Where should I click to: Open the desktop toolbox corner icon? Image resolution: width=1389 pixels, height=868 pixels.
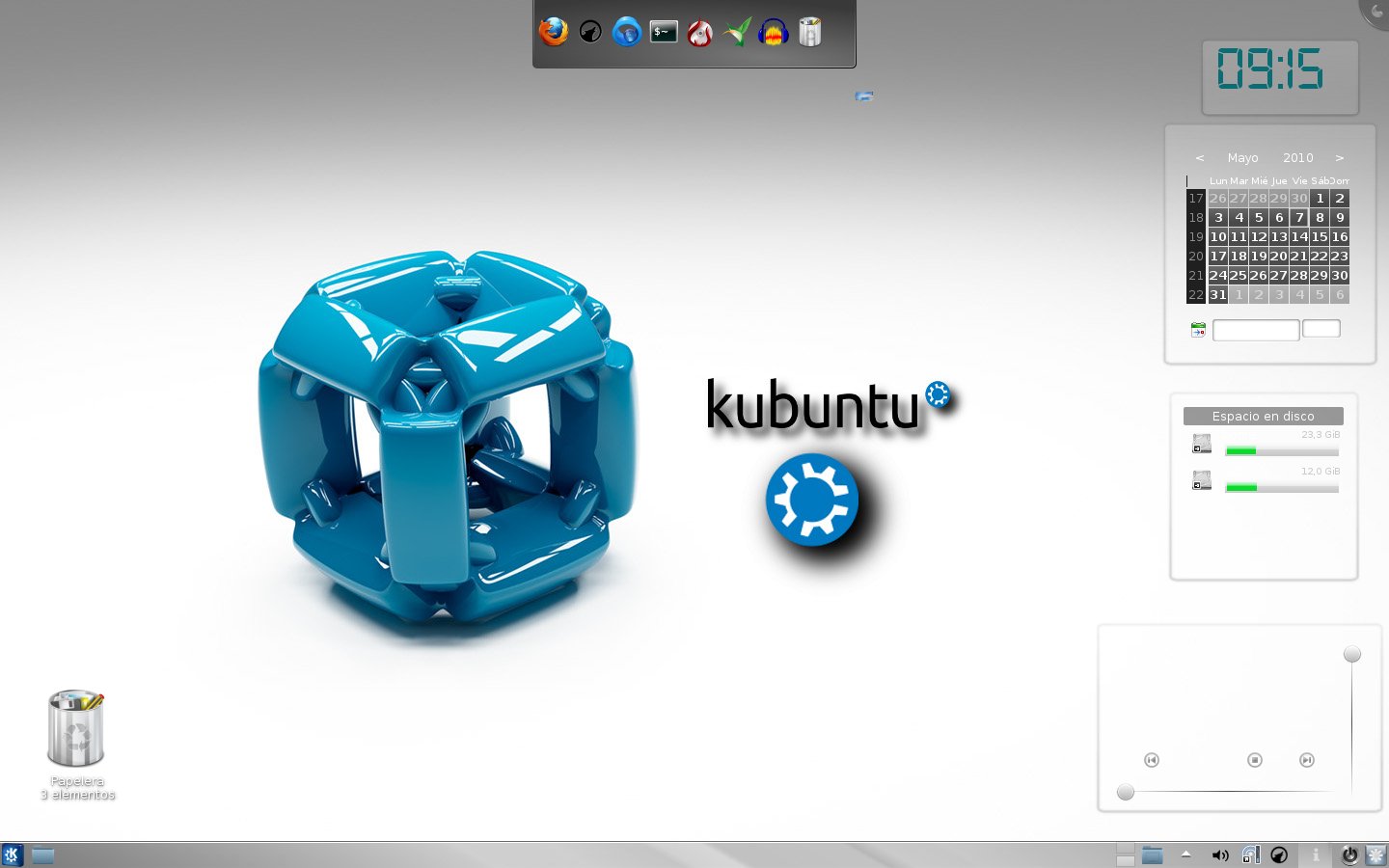(x=1376, y=11)
